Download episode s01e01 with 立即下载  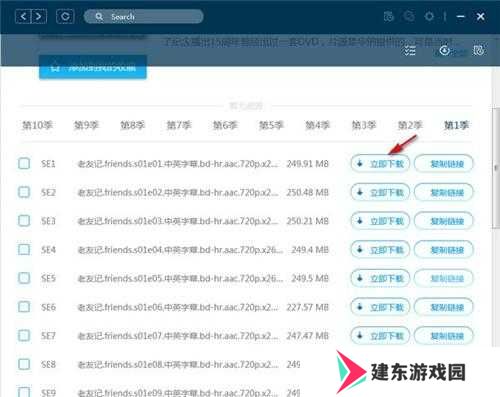coord(380,164)
